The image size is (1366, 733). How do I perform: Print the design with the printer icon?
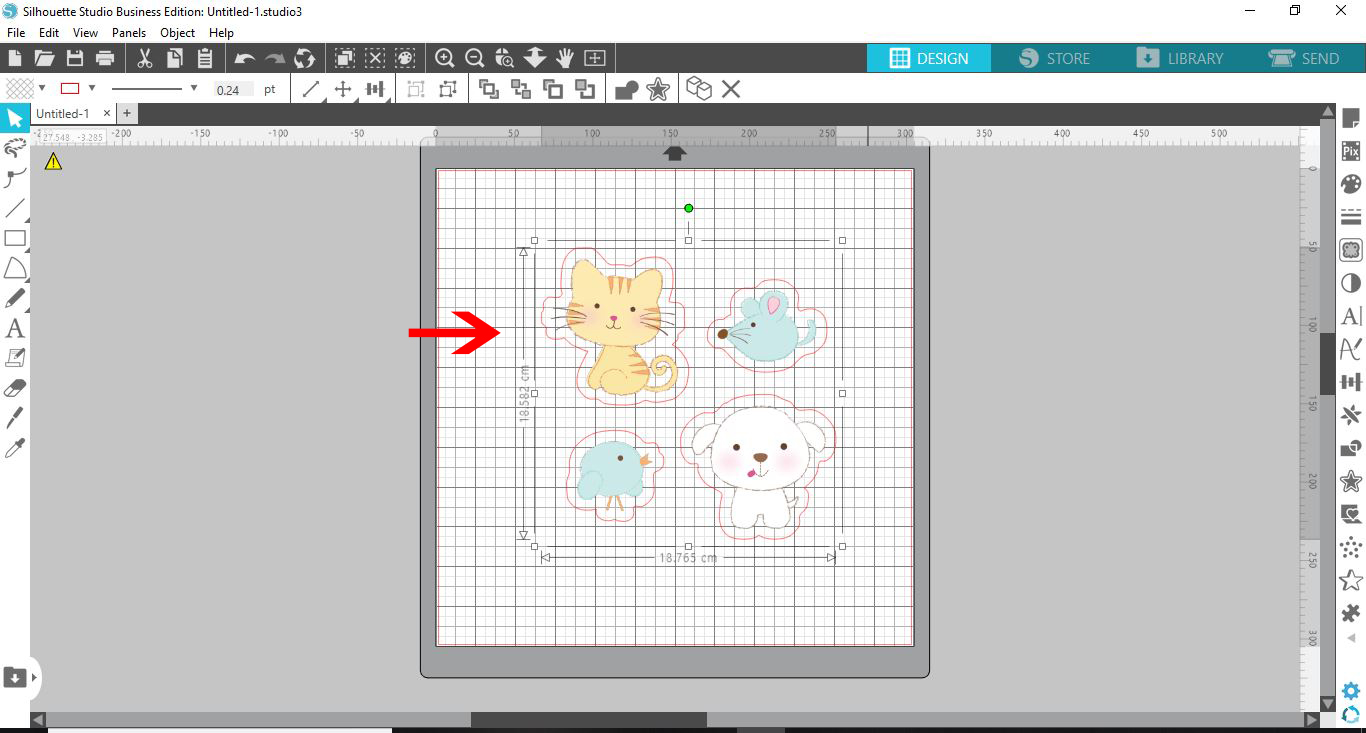point(104,58)
